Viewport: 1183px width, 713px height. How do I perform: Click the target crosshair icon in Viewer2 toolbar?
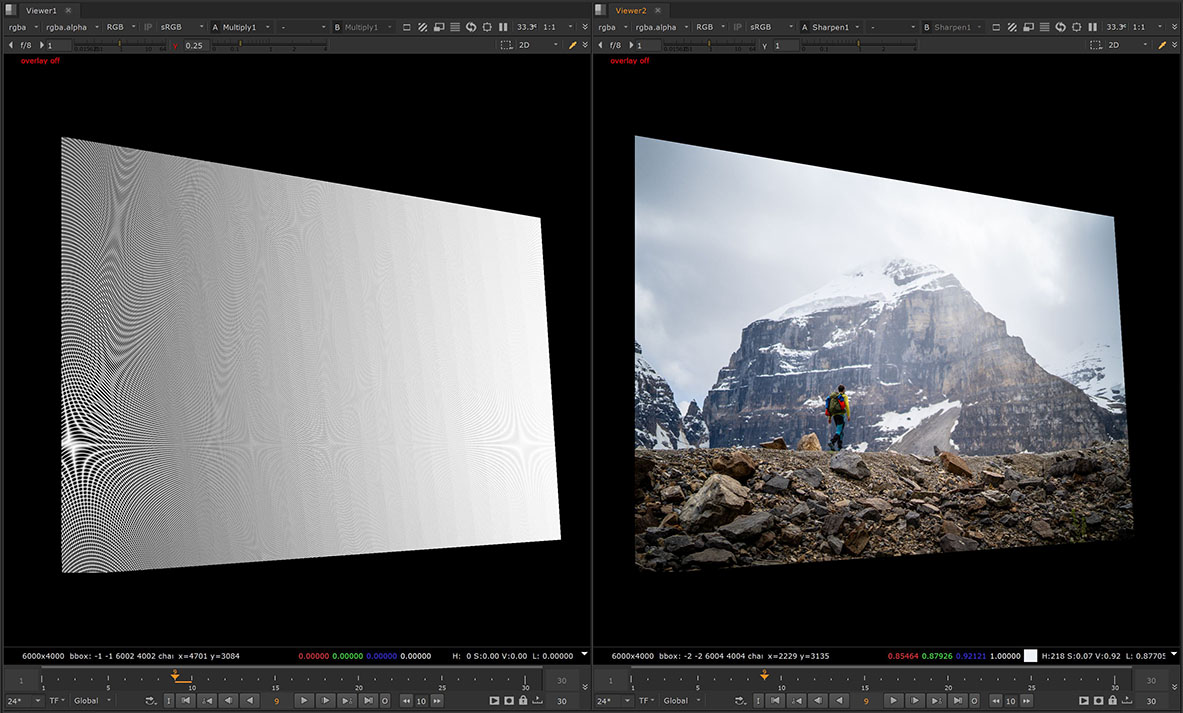tap(1077, 27)
